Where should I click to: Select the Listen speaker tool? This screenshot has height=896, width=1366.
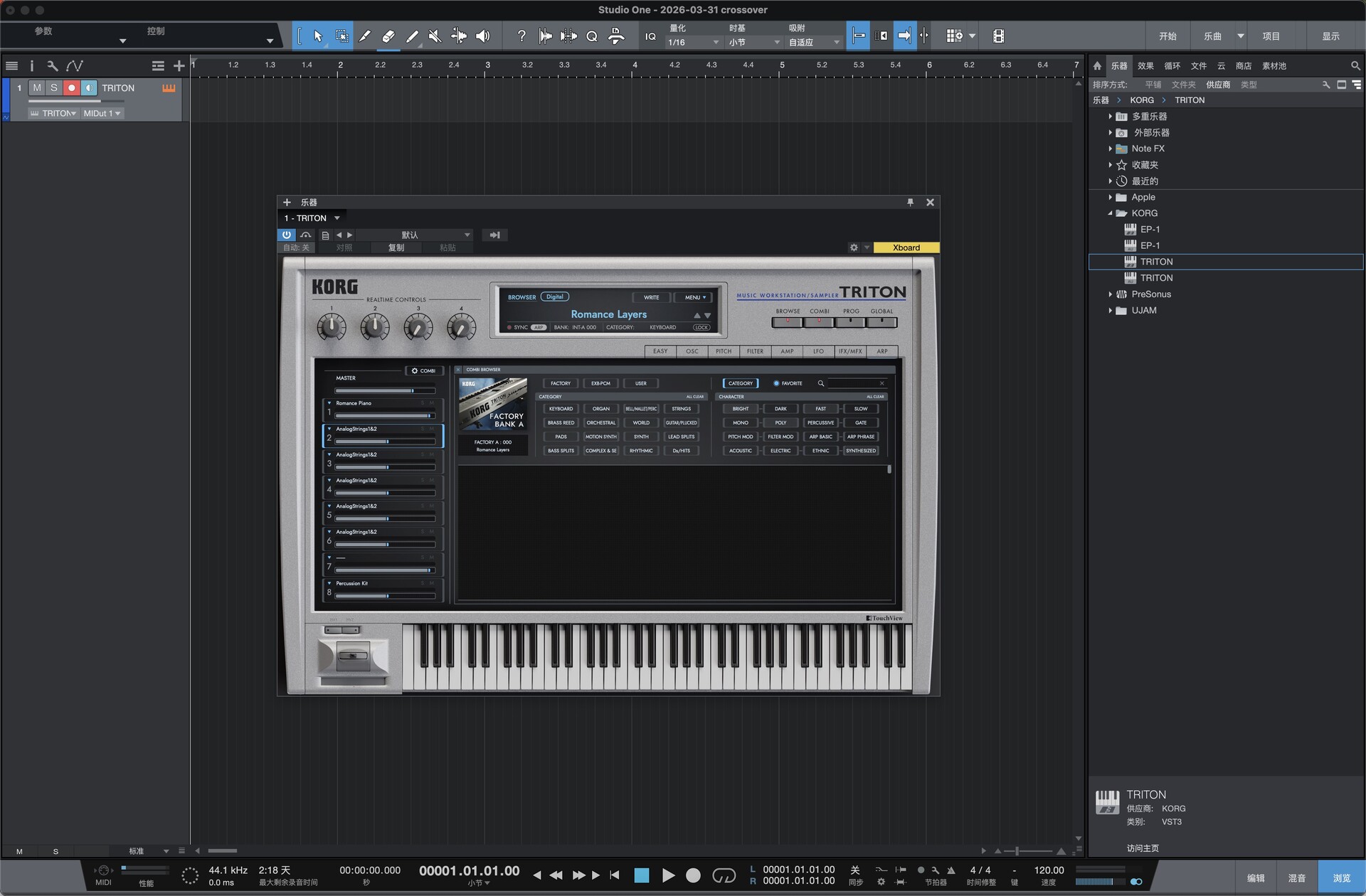point(483,36)
